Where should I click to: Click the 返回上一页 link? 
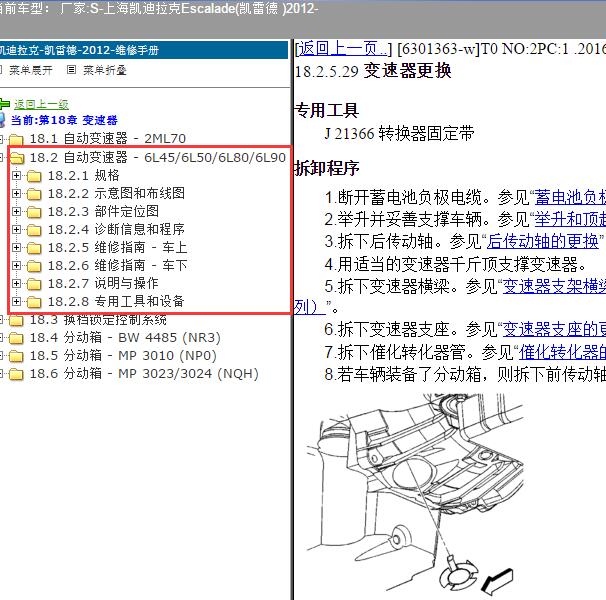click(x=342, y=49)
